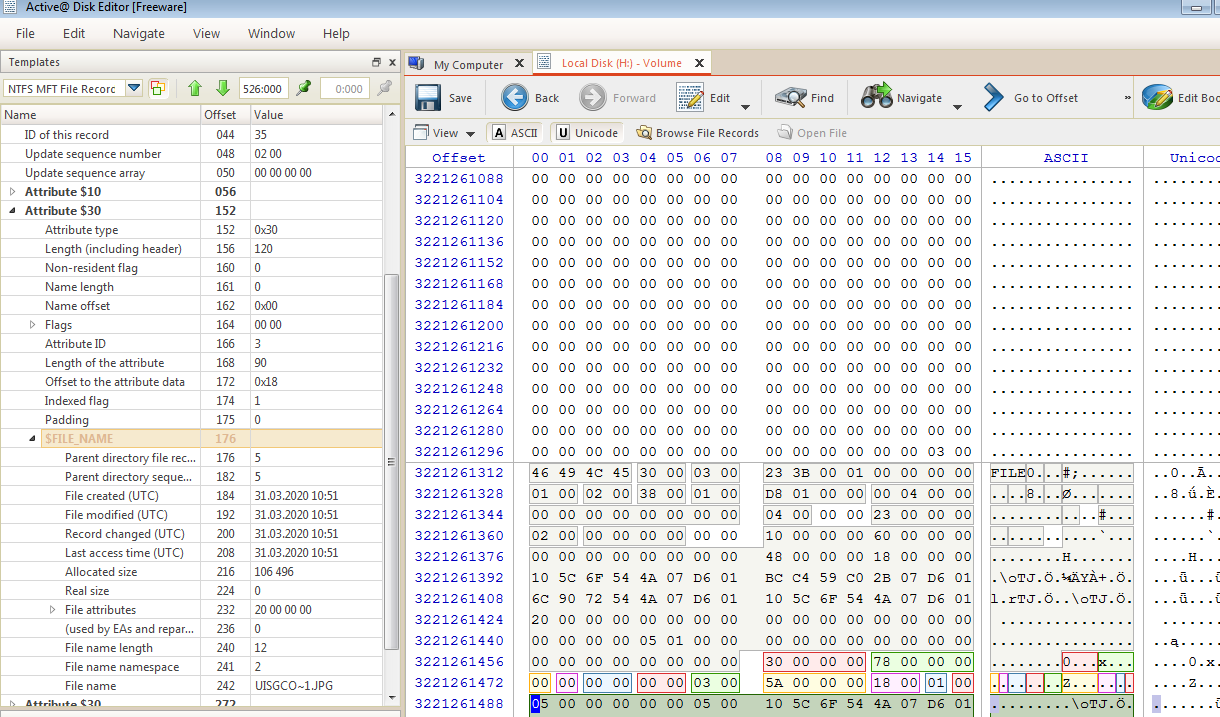Select the Indexed flag row

(191, 400)
